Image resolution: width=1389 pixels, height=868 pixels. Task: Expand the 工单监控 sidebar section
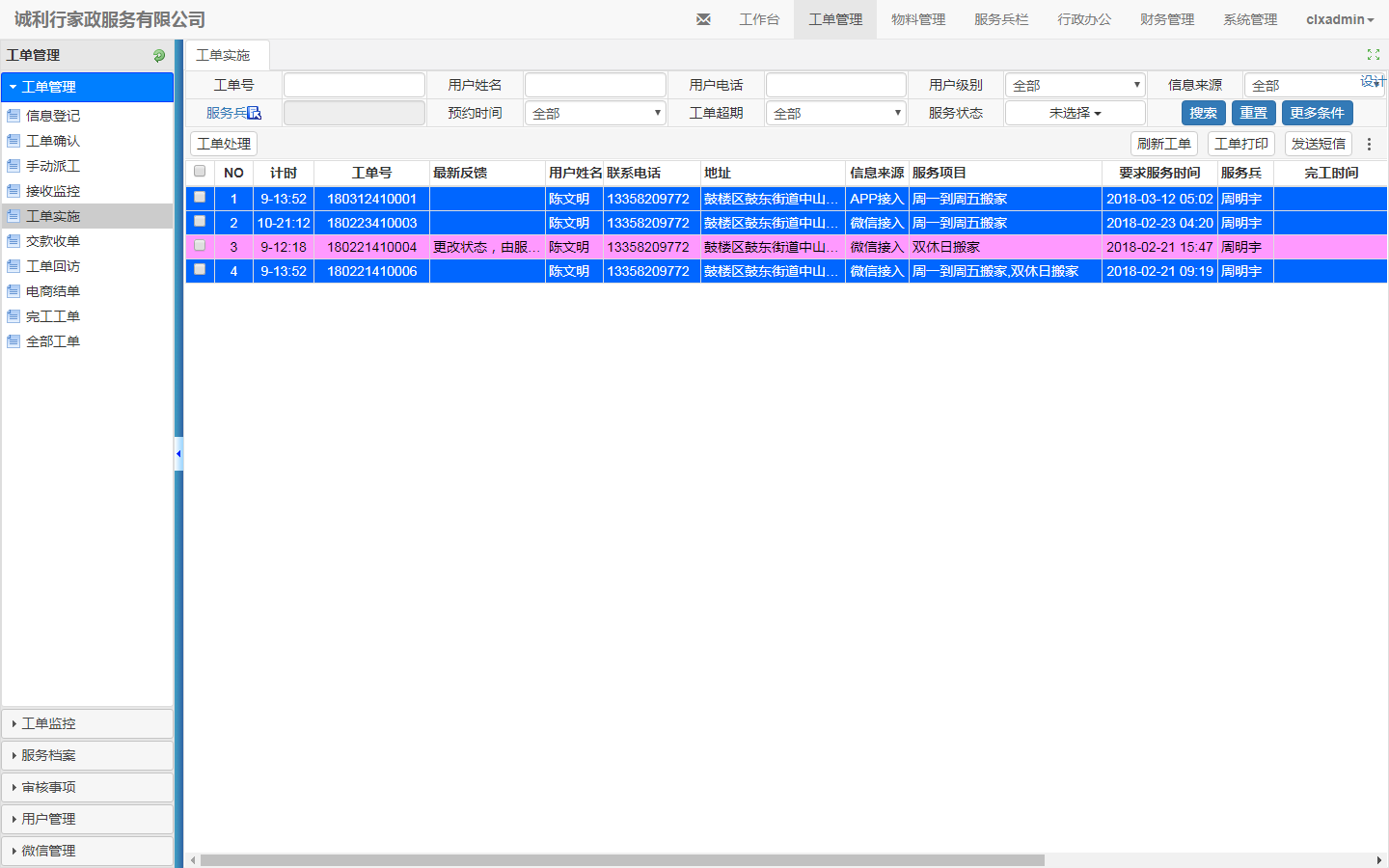pos(87,723)
